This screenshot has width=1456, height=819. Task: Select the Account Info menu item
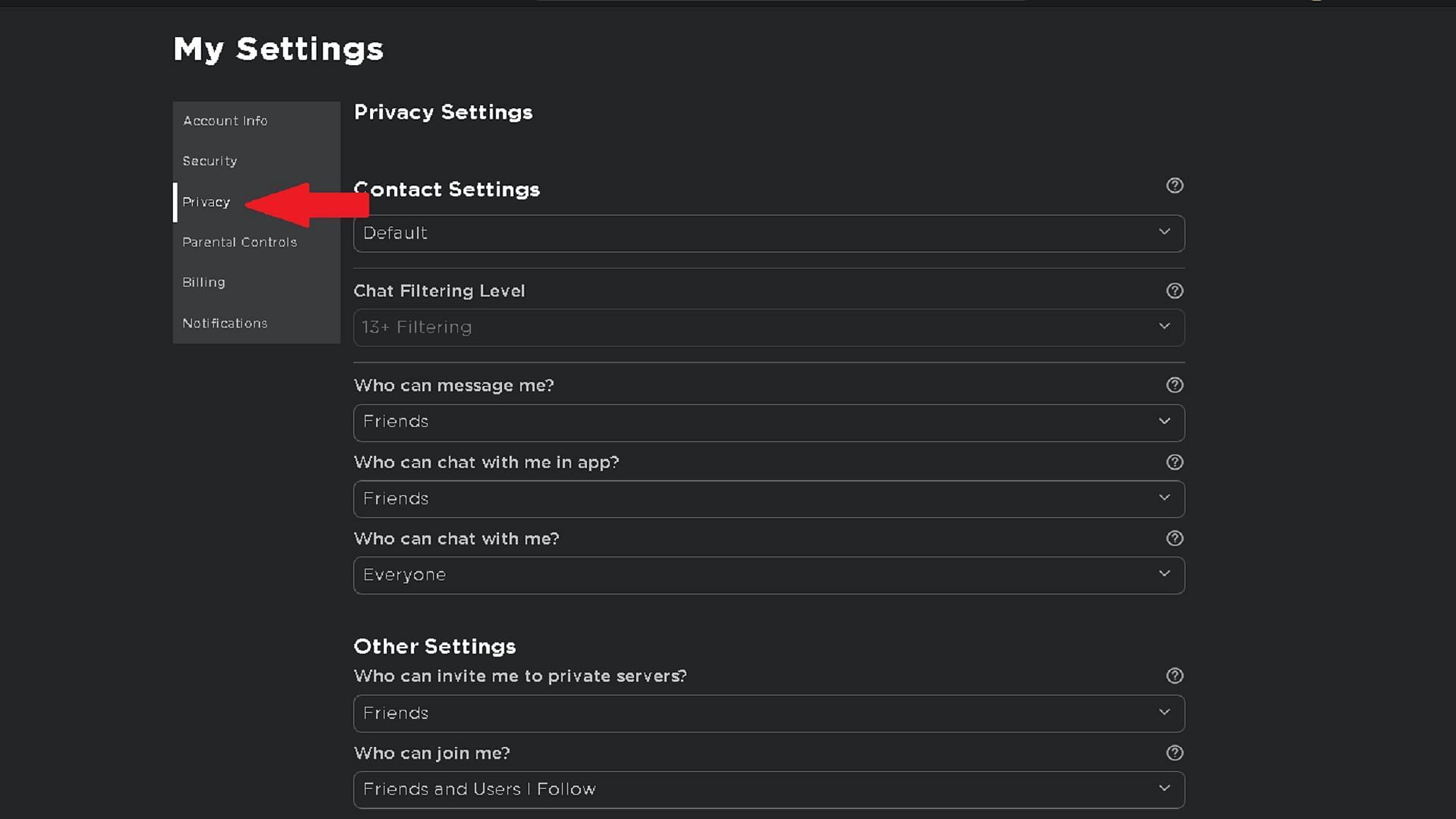click(x=224, y=120)
